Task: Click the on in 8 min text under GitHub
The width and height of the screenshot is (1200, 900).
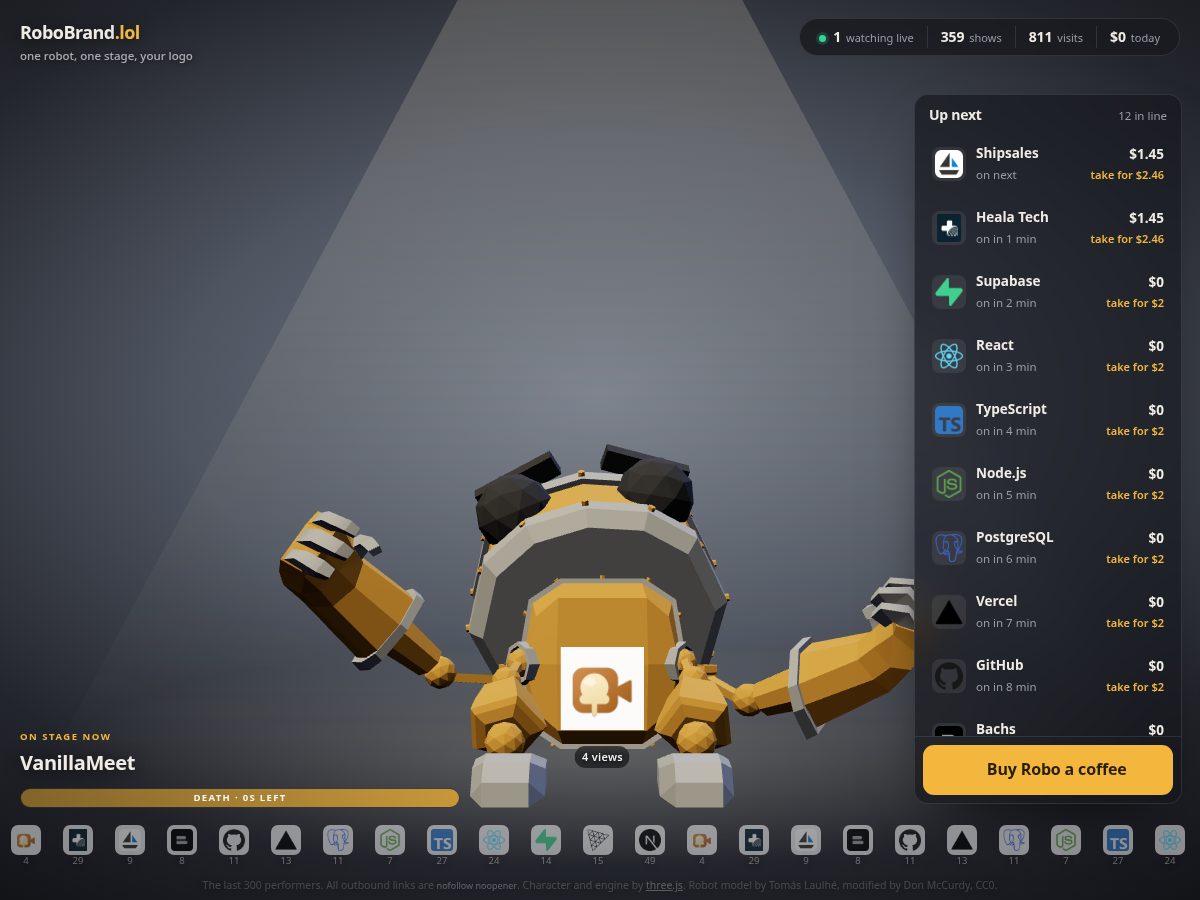Action: [1006, 687]
